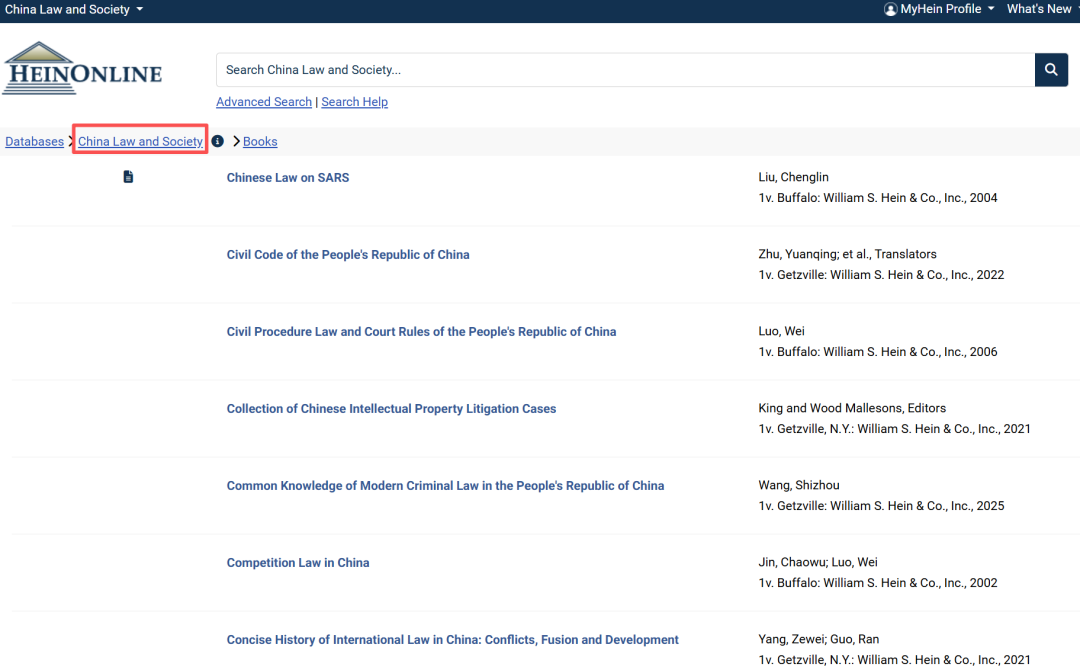Open the Advanced Search link
The height and width of the screenshot is (670, 1080).
[264, 102]
